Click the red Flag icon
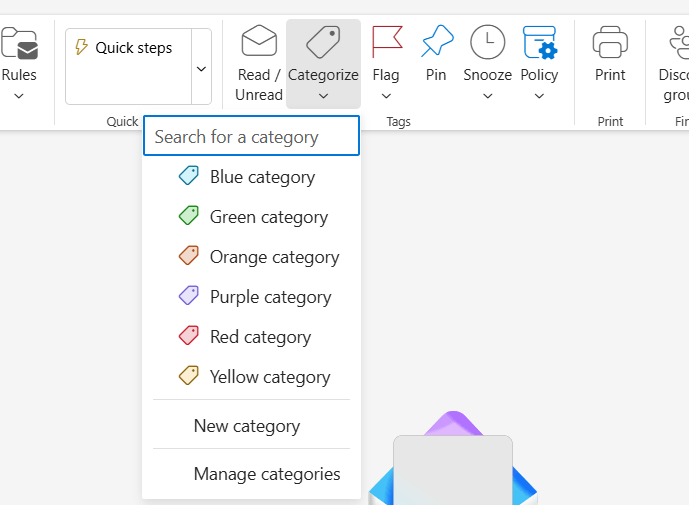Image resolution: width=689 pixels, height=505 pixels. click(387, 42)
